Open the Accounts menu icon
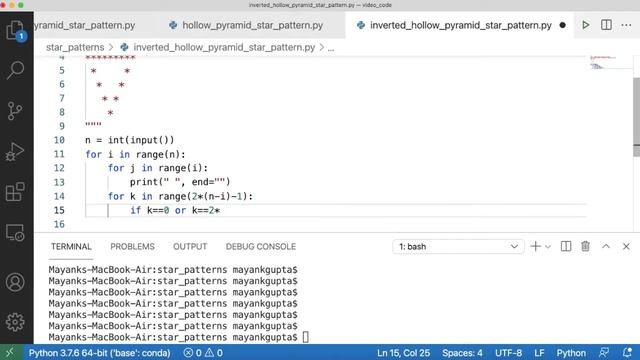The image size is (640, 360). pos(15,282)
